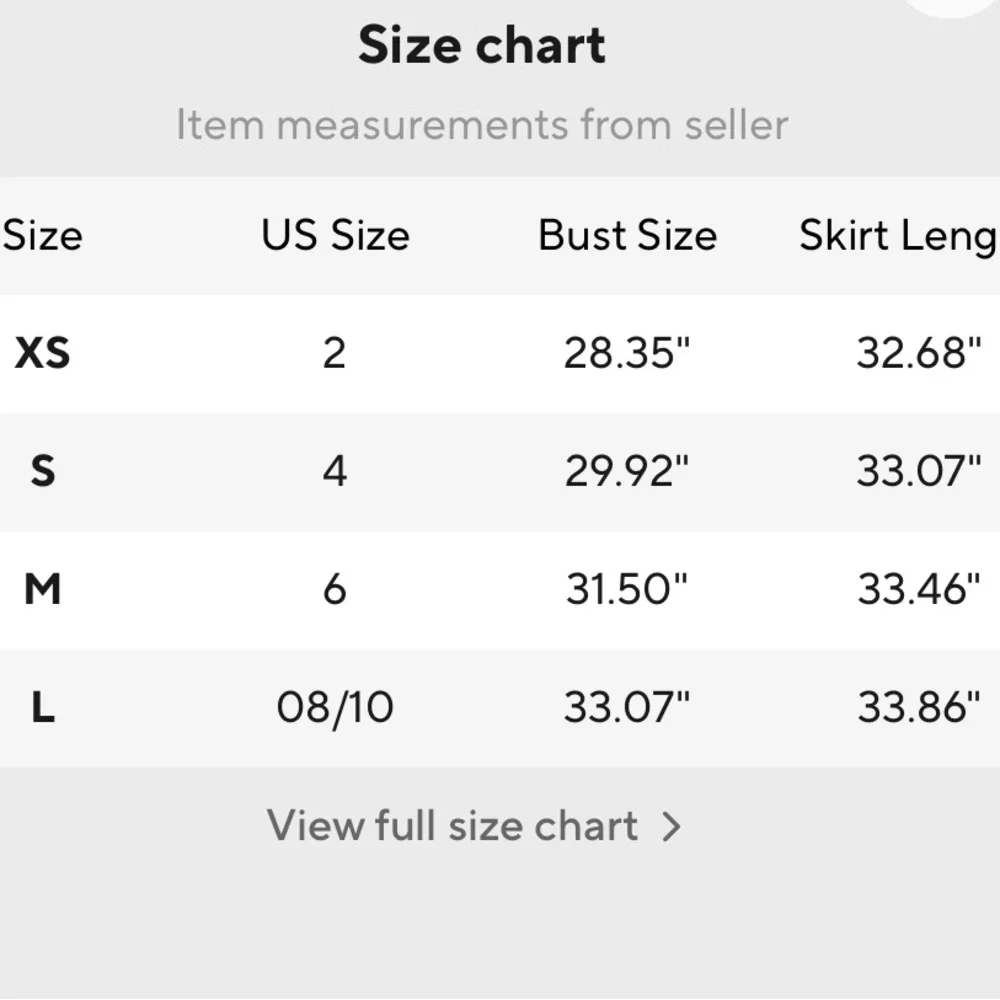Select the 29.92" bust measurement

(627, 470)
